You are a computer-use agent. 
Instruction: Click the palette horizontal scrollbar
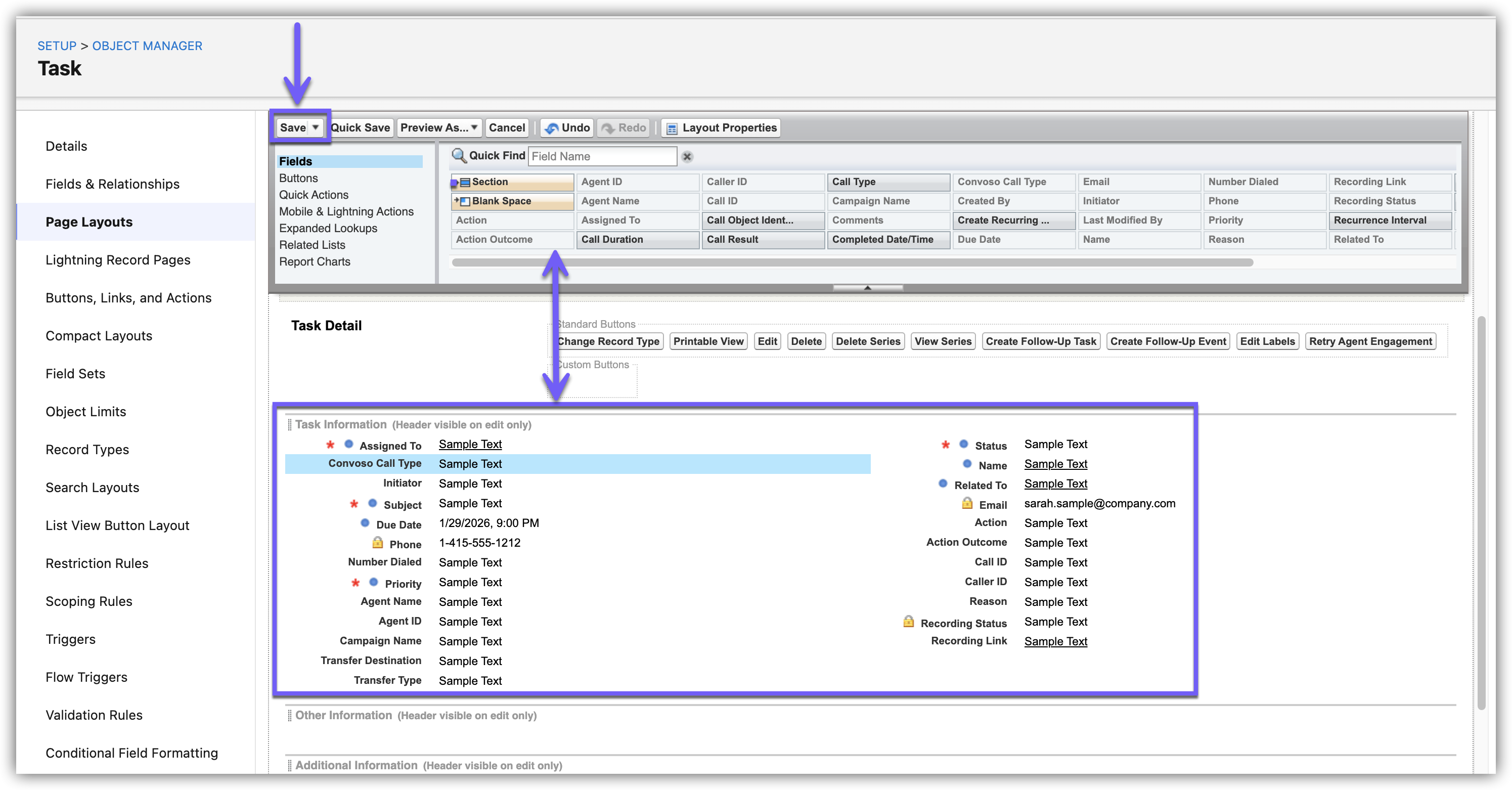(x=851, y=262)
